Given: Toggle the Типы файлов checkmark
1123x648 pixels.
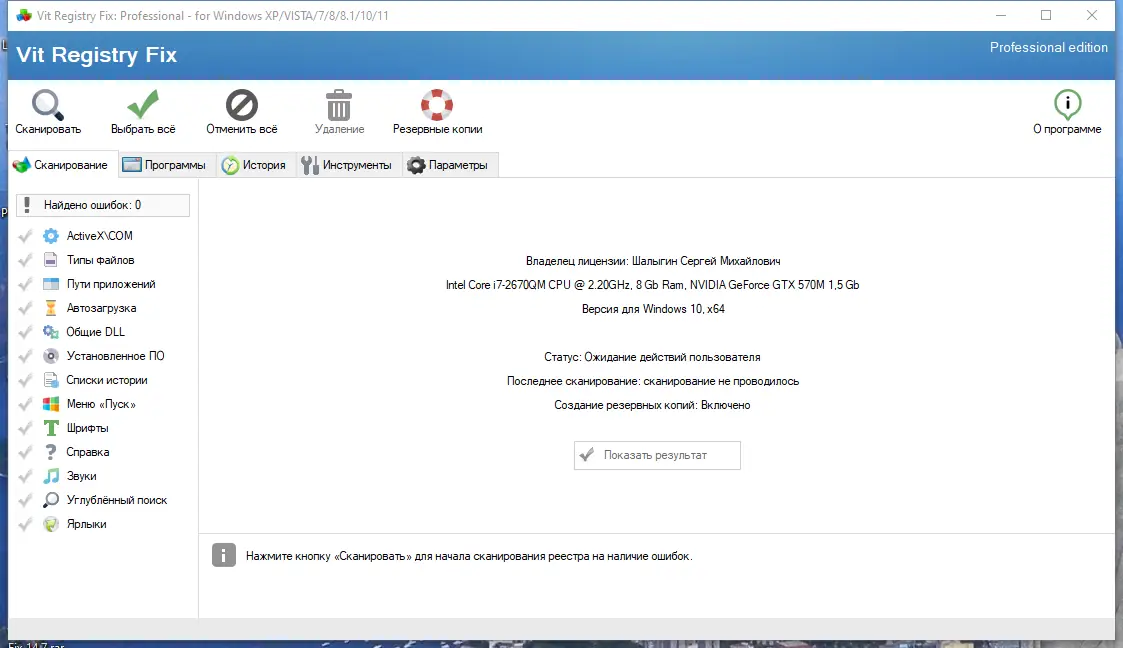Looking at the screenshot, I should pyautogui.click(x=25, y=260).
